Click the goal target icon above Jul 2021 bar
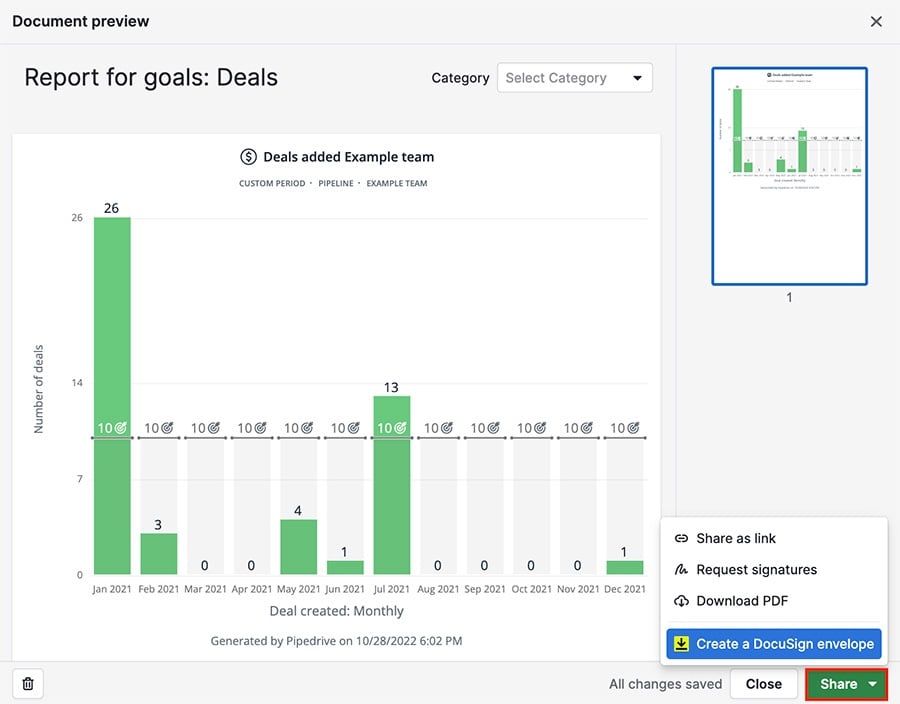 401,427
